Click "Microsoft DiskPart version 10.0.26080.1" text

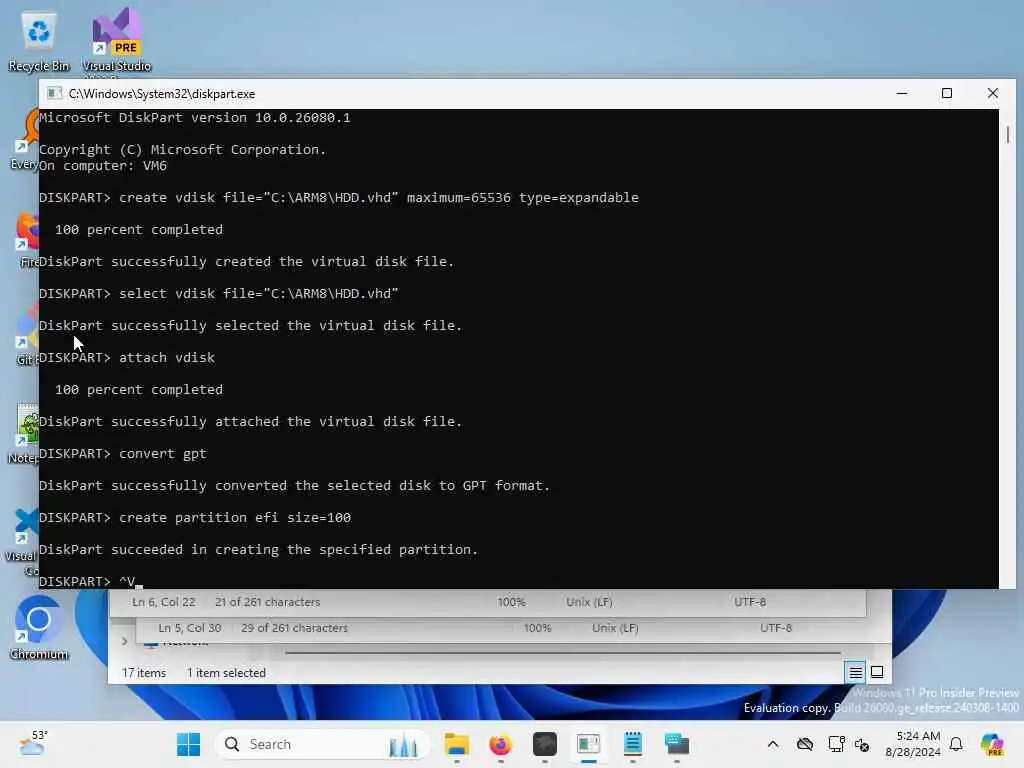pos(195,118)
